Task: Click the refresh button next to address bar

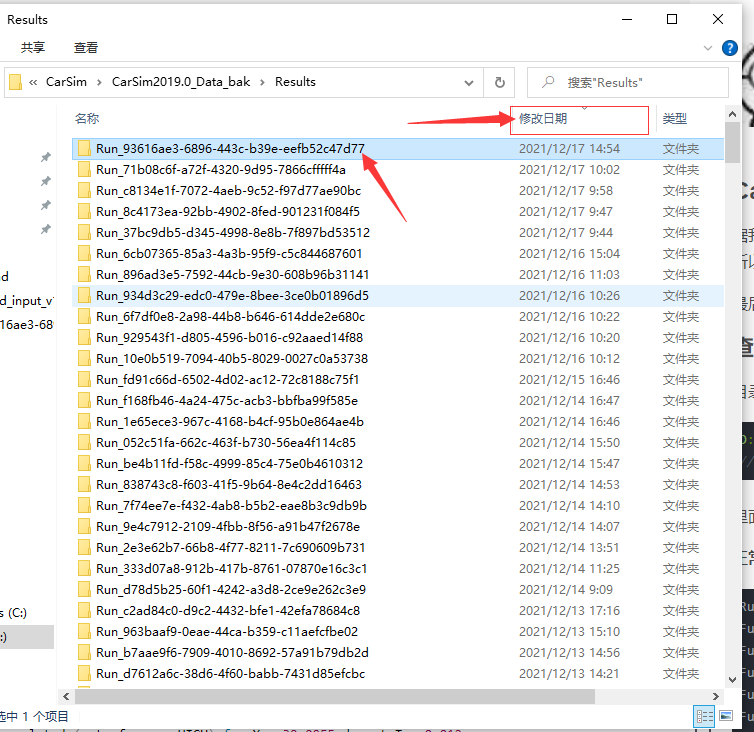Action: (500, 82)
